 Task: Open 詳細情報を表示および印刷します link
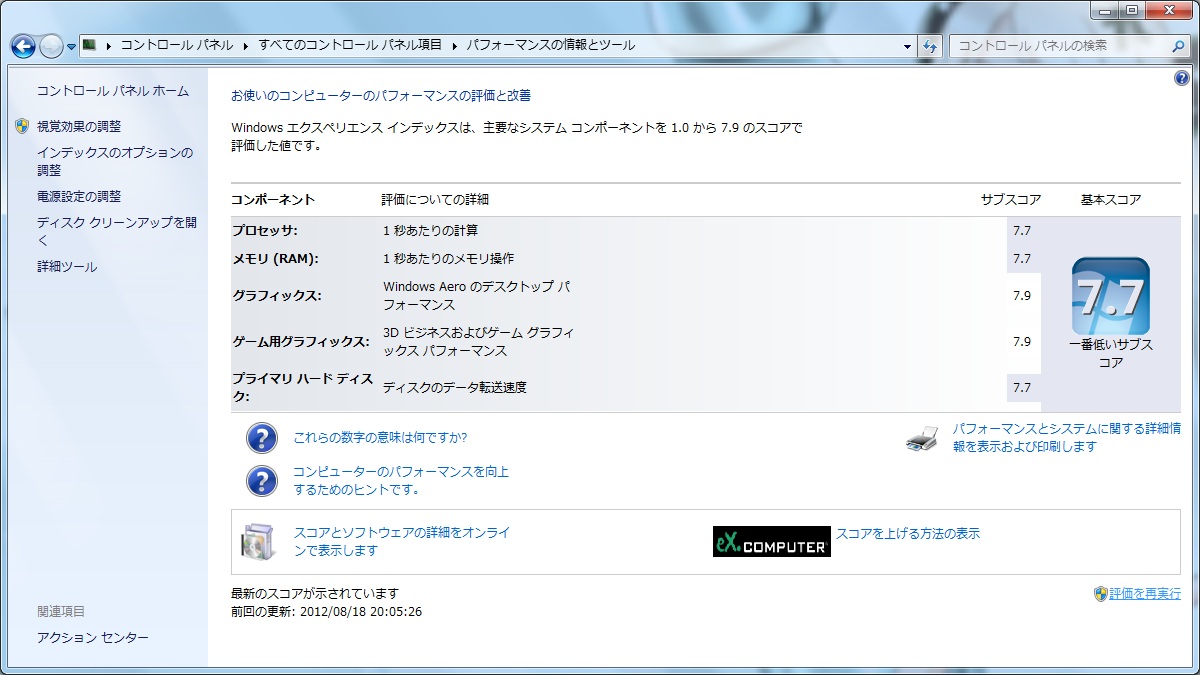coord(1066,438)
